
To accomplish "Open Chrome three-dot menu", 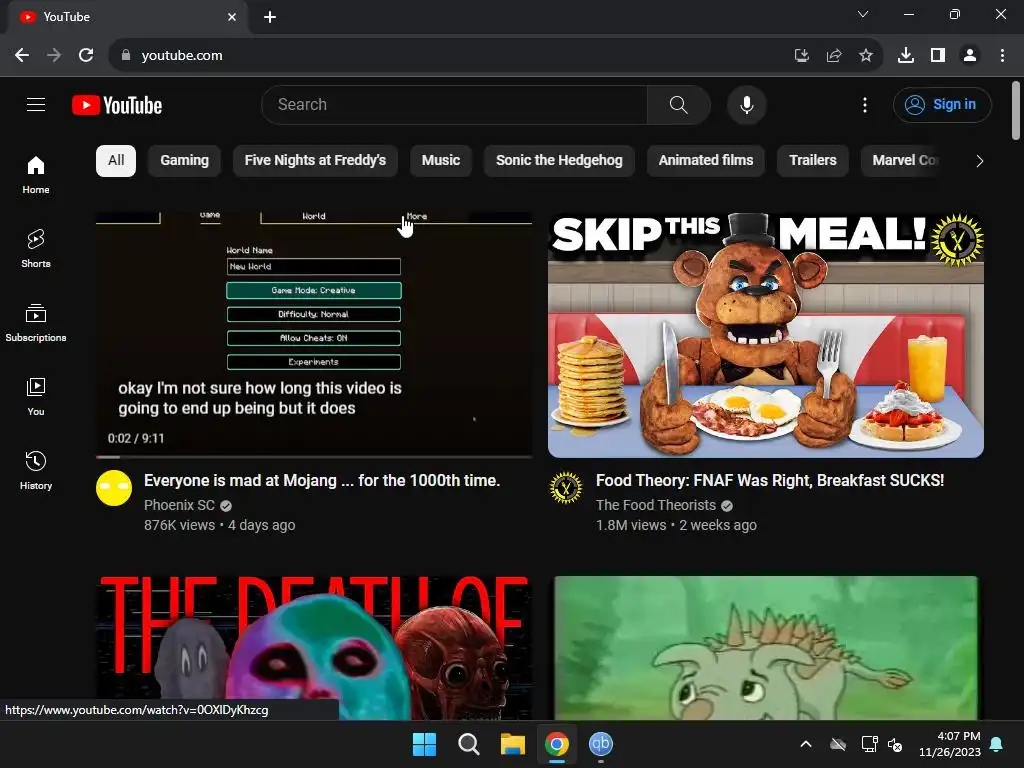I will tap(1002, 56).
